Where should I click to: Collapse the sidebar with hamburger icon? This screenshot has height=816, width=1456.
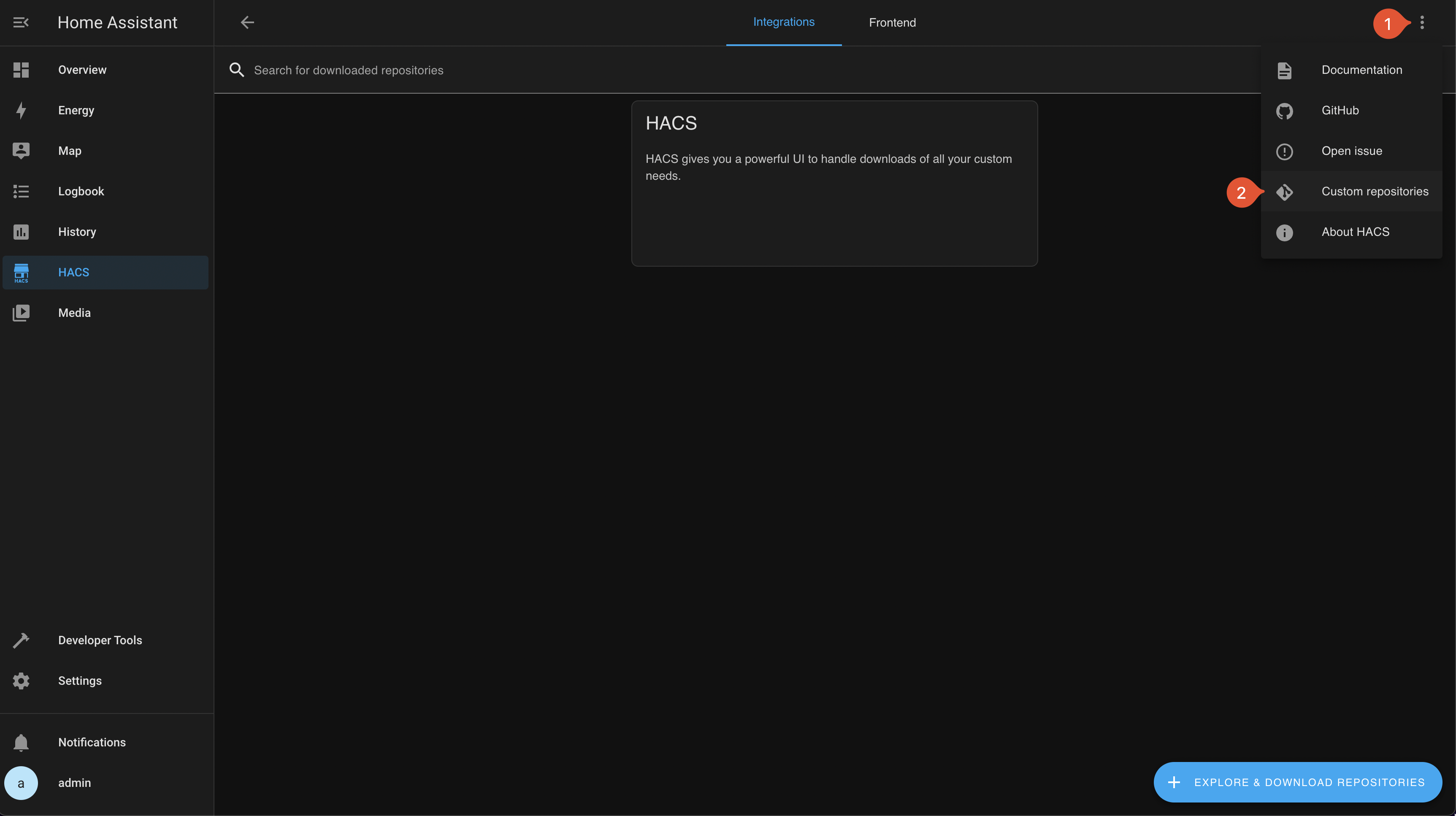coord(21,23)
